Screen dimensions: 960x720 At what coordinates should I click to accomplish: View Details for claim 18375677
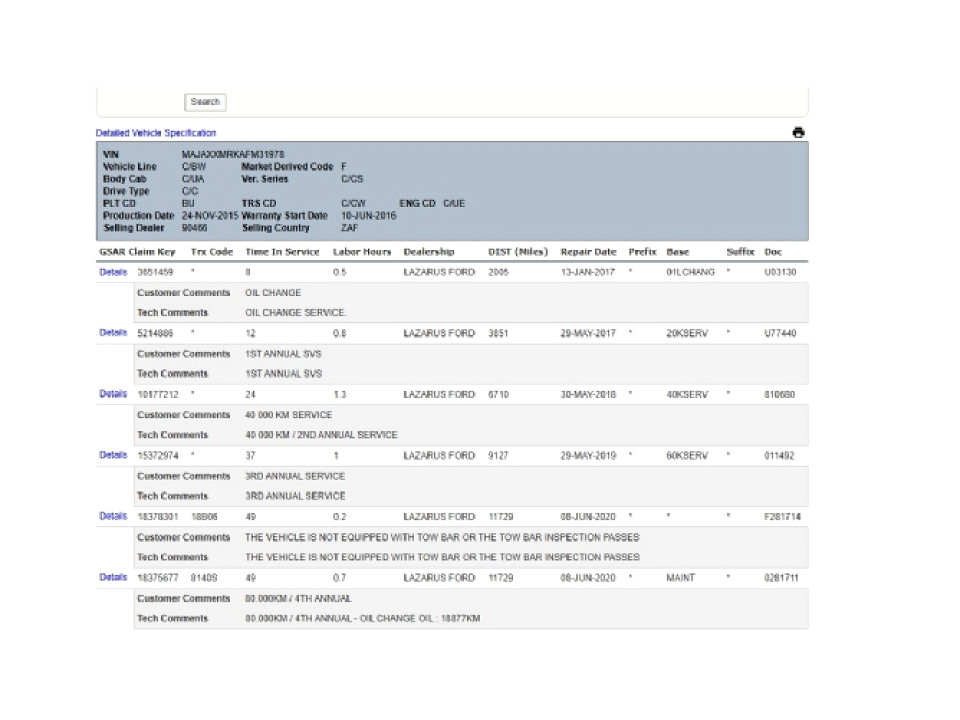click(x=113, y=577)
